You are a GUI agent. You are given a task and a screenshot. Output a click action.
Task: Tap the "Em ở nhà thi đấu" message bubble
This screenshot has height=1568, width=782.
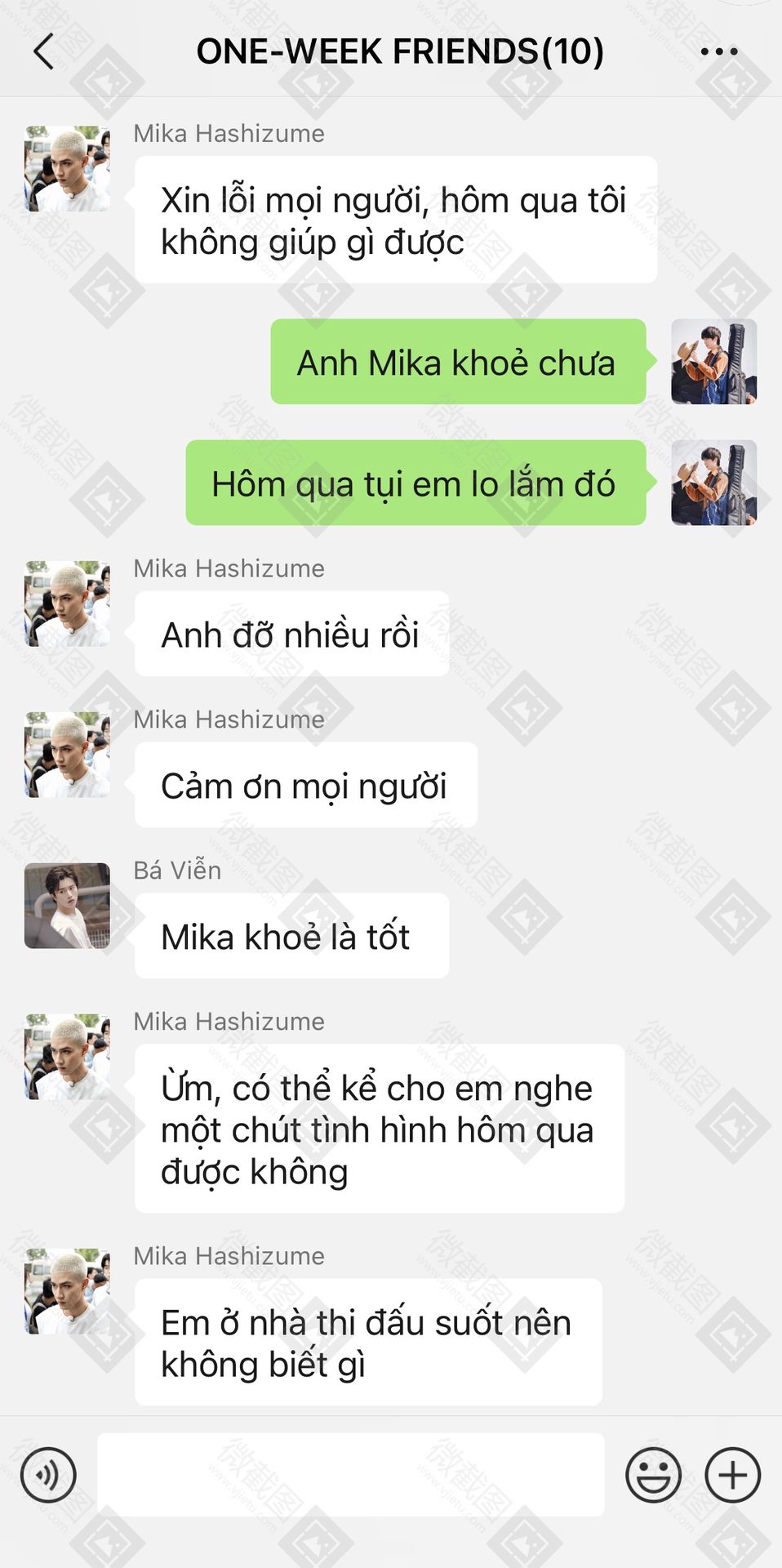(368, 1342)
